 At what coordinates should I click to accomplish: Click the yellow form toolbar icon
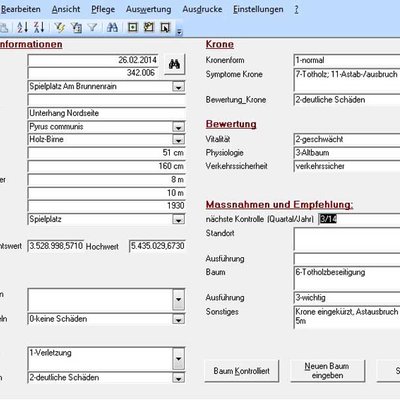click(149, 27)
